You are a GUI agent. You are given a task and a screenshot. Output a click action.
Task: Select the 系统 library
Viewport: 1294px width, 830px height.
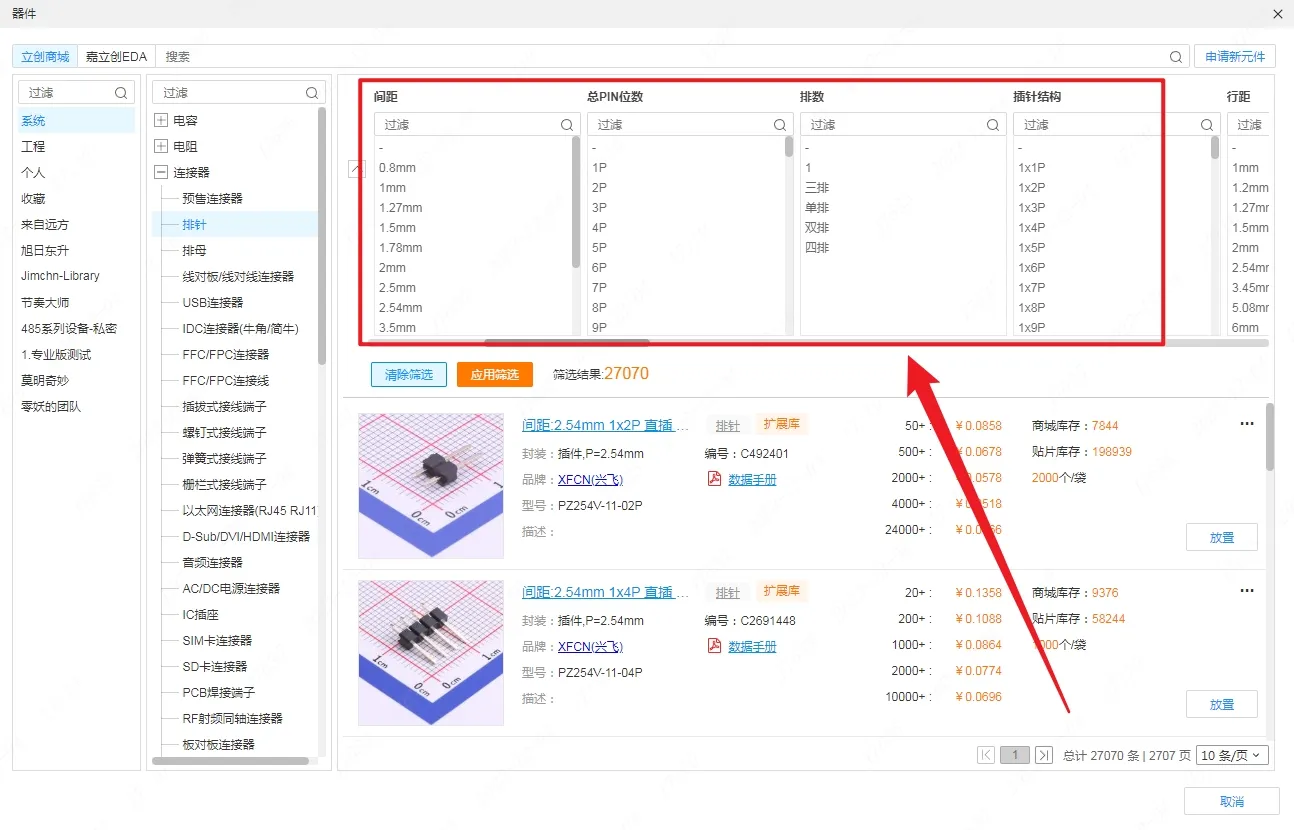point(76,121)
